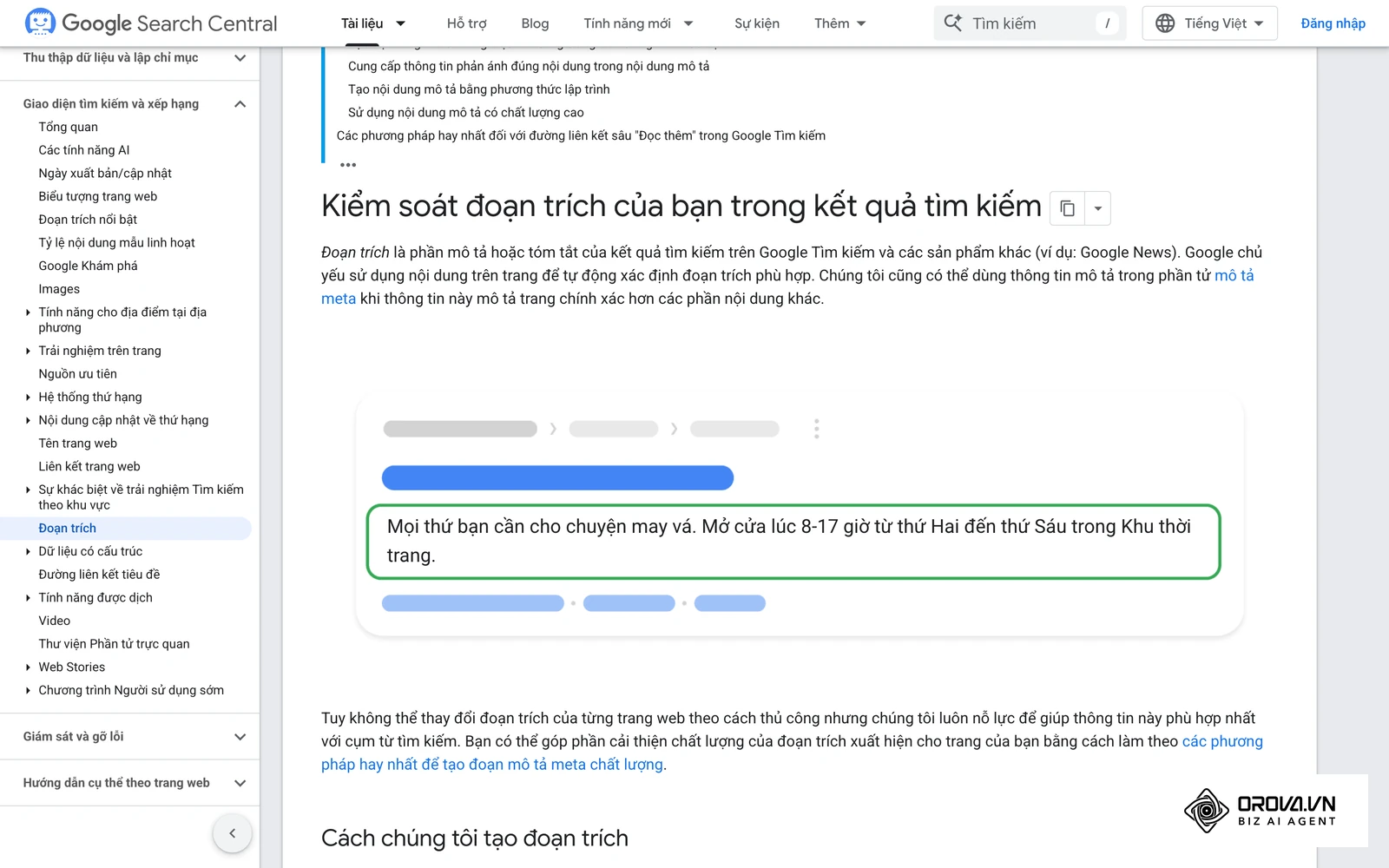
Task: Open Các tính năng AI page
Action: point(83,150)
